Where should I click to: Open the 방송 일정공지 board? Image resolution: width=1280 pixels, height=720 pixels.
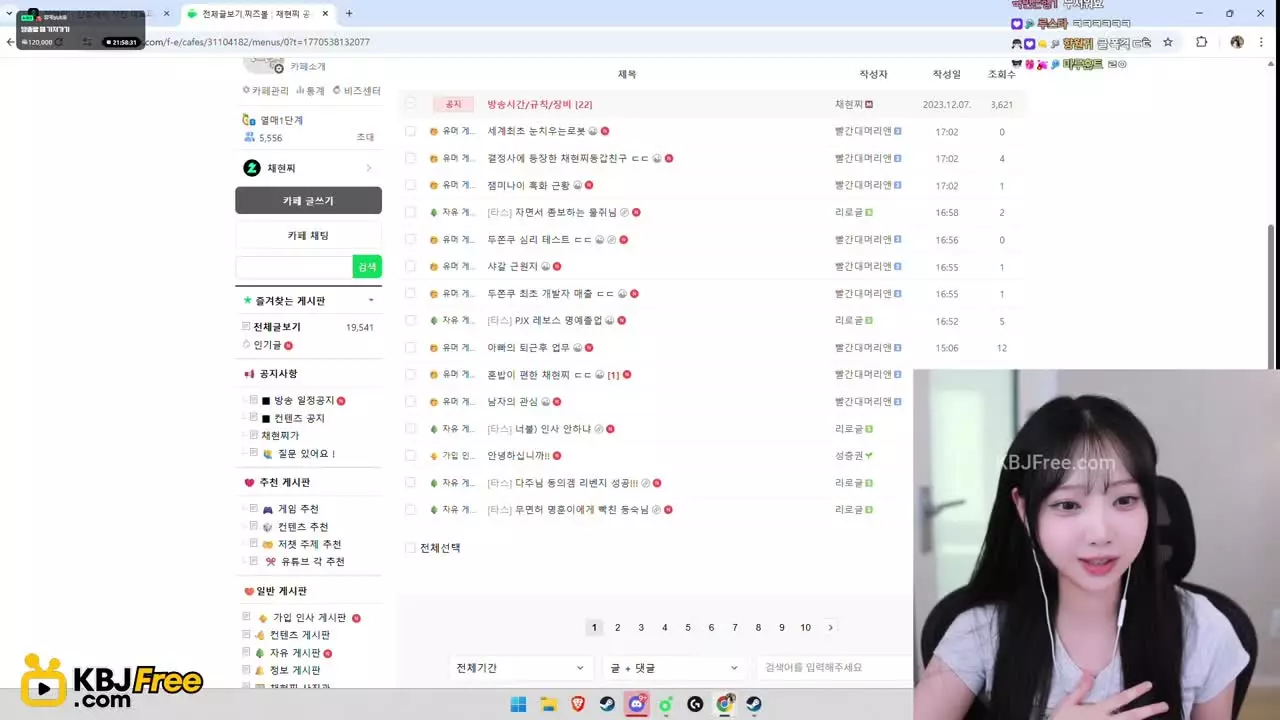pyautogui.click(x=304, y=400)
